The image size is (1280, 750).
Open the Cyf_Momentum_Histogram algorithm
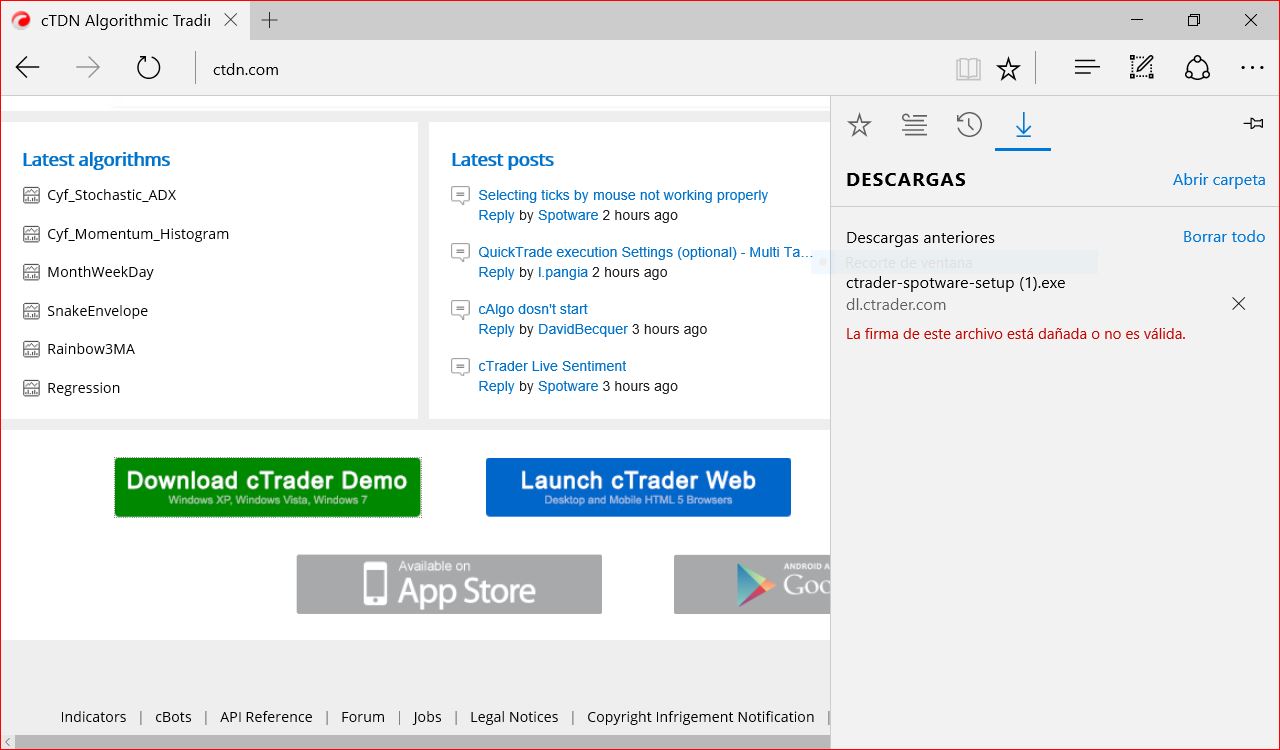[138, 234]
